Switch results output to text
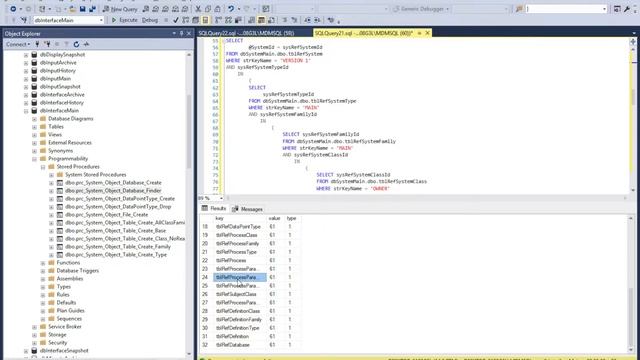 pos(251,20)
